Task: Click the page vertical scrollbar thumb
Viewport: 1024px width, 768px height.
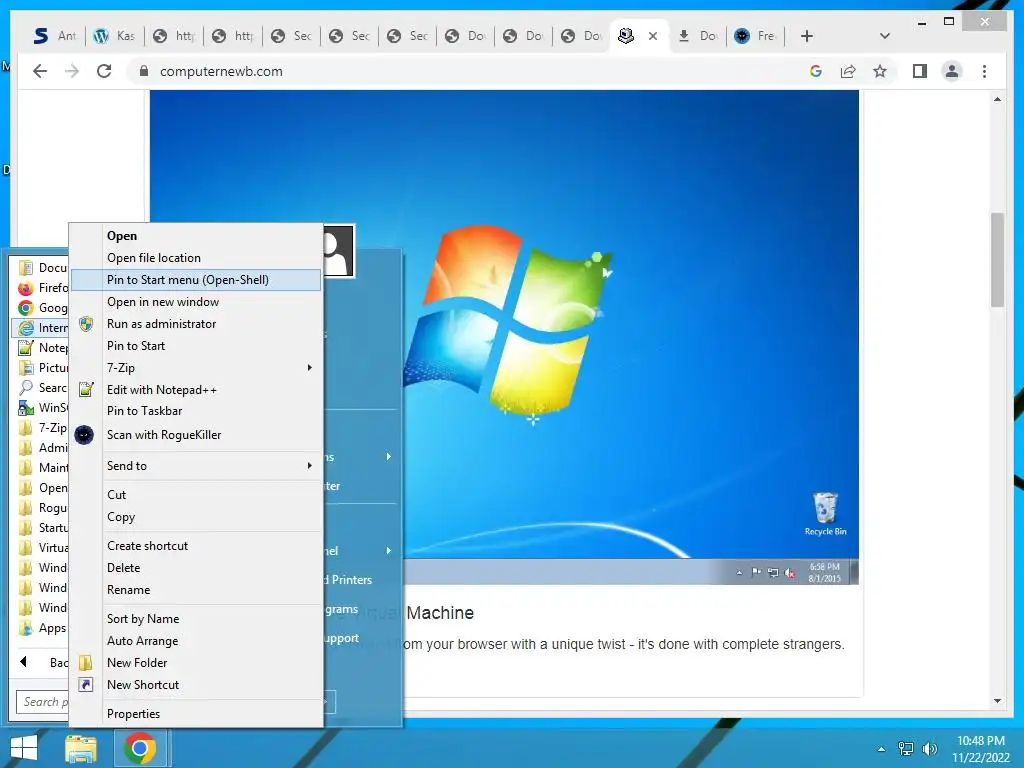Action: click(997, 259)
